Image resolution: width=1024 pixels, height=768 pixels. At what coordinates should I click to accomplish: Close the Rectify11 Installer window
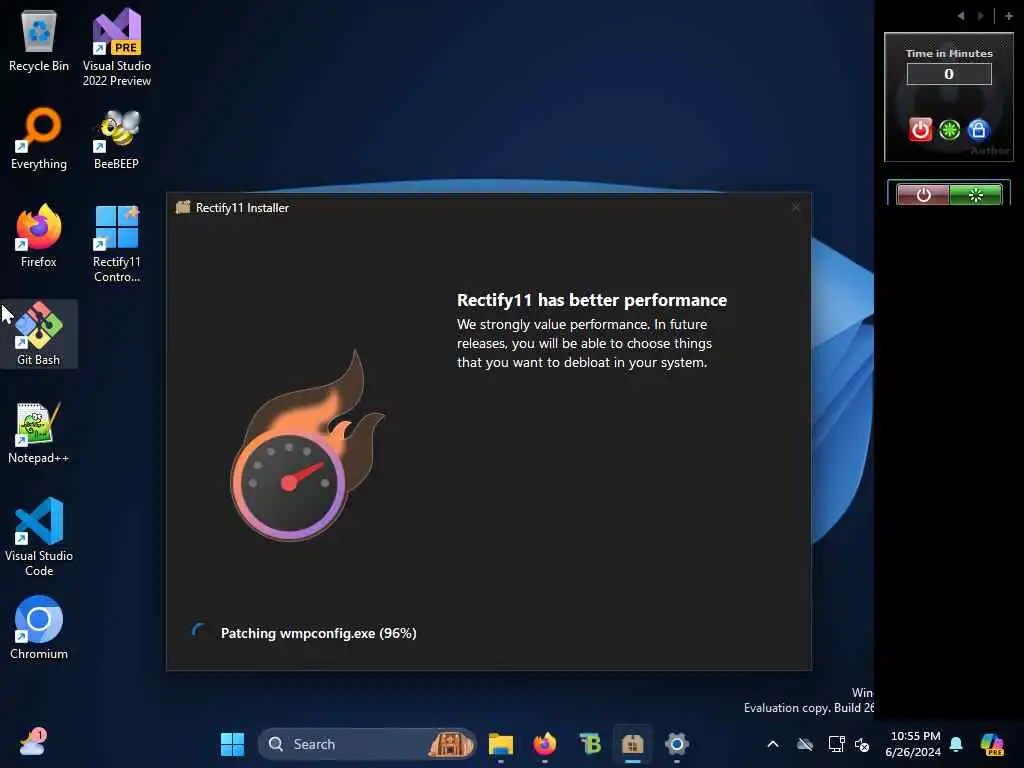[795, 208]
